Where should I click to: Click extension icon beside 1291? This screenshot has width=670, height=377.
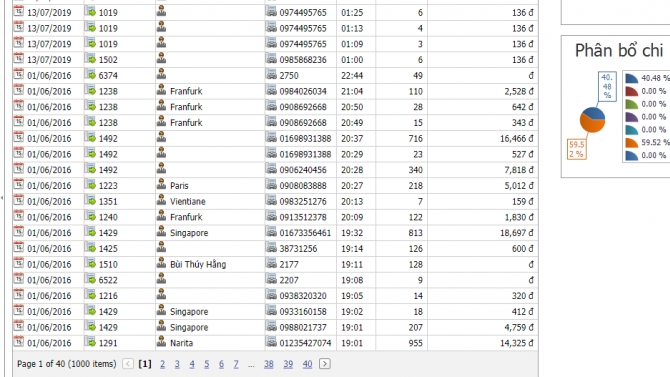90,342
